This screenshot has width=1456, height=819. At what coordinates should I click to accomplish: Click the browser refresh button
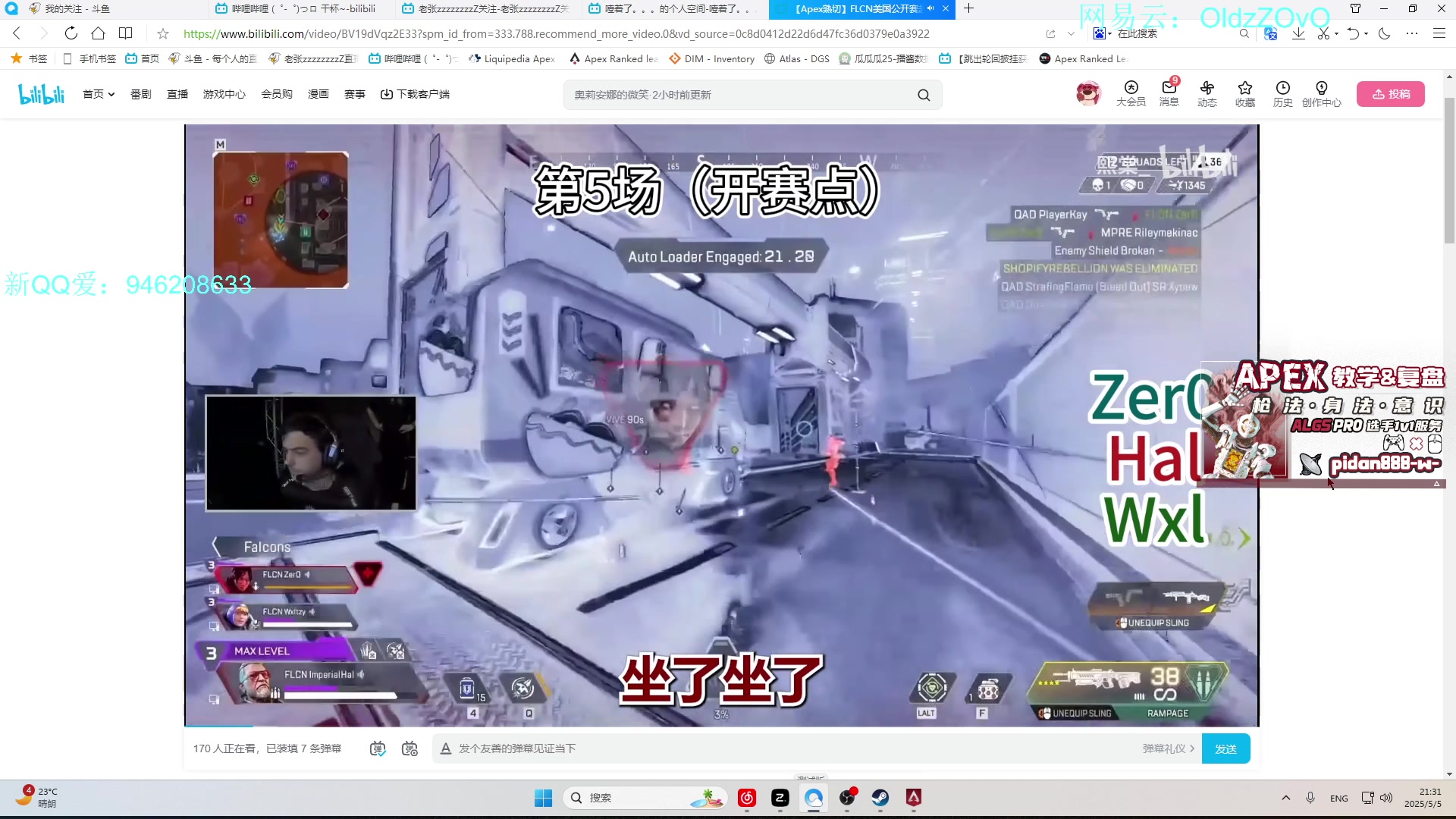click(x=71, y=33)
